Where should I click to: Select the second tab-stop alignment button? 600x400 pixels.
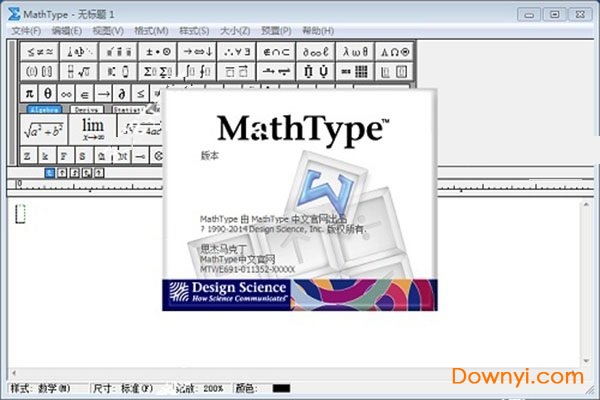(62, 173)
